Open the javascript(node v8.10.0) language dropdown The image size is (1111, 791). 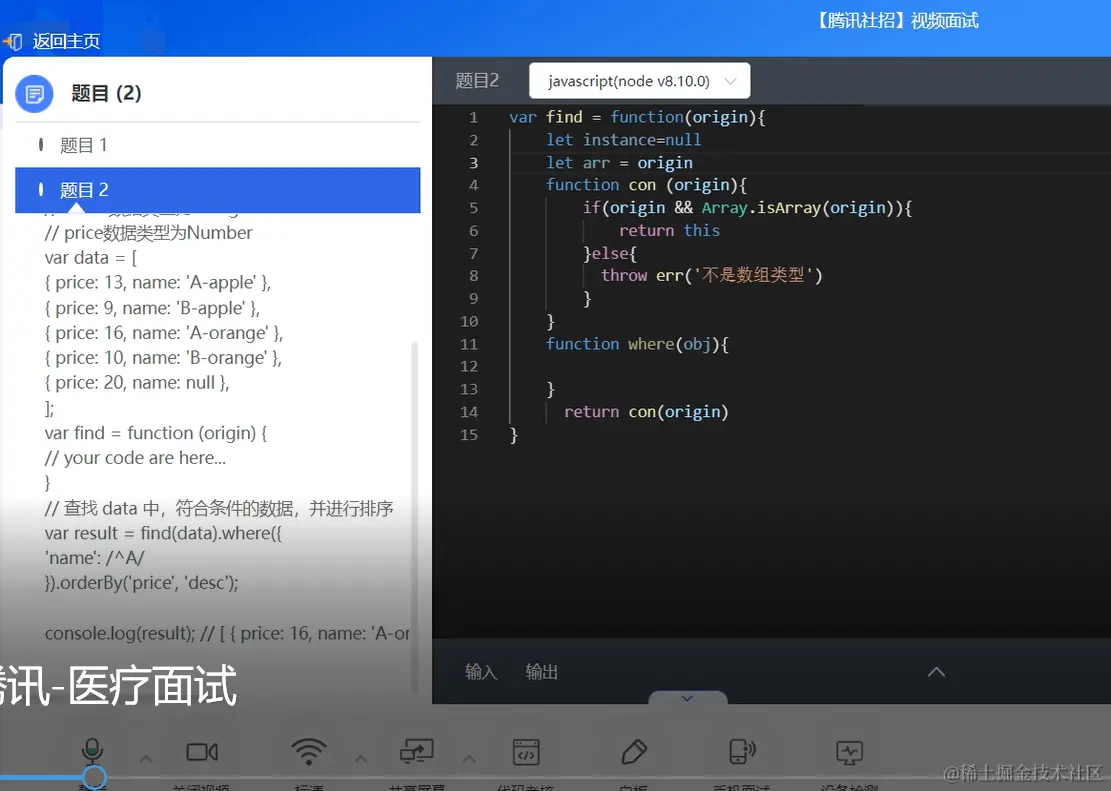(x=639, y=81)
